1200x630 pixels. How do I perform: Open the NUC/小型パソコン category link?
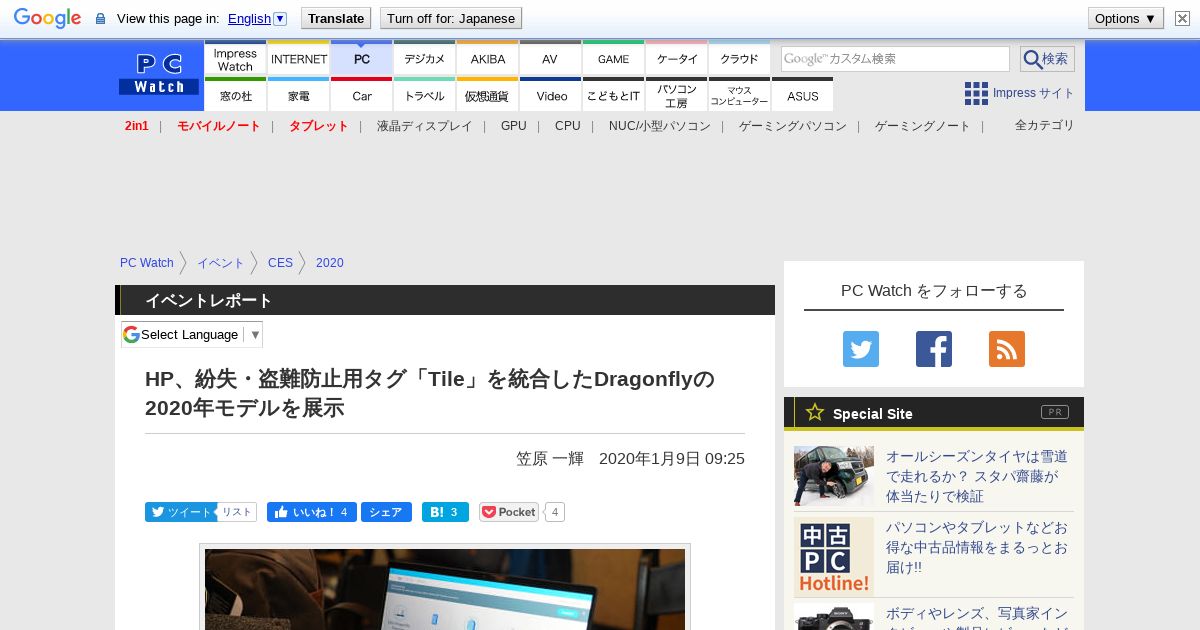(660, 126)
